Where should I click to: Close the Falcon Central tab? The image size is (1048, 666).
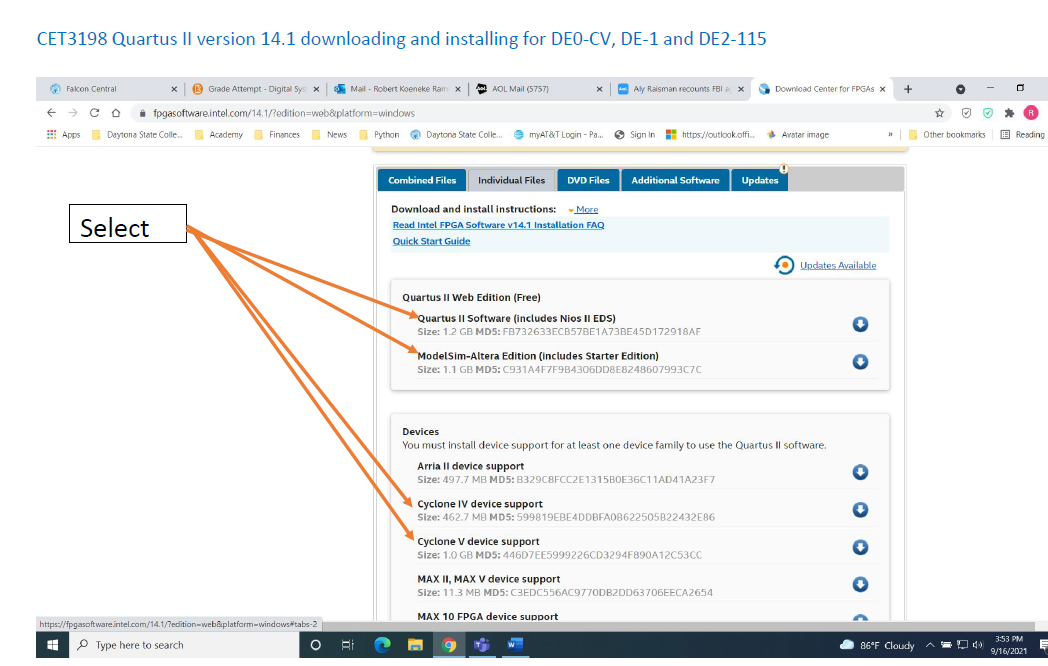click(174, 89)
